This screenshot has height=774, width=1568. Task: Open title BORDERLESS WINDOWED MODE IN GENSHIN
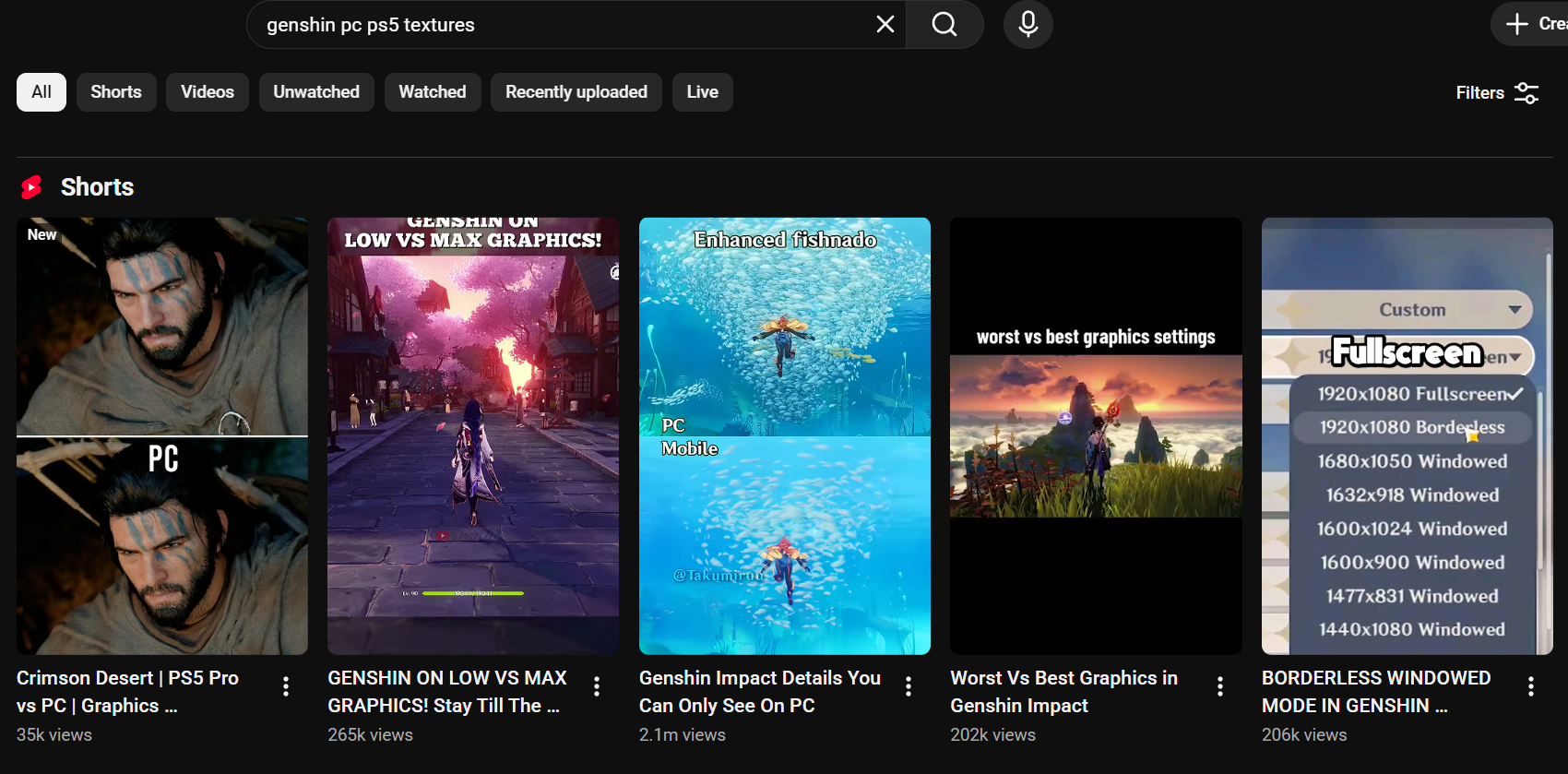[x=1376, y=692]
